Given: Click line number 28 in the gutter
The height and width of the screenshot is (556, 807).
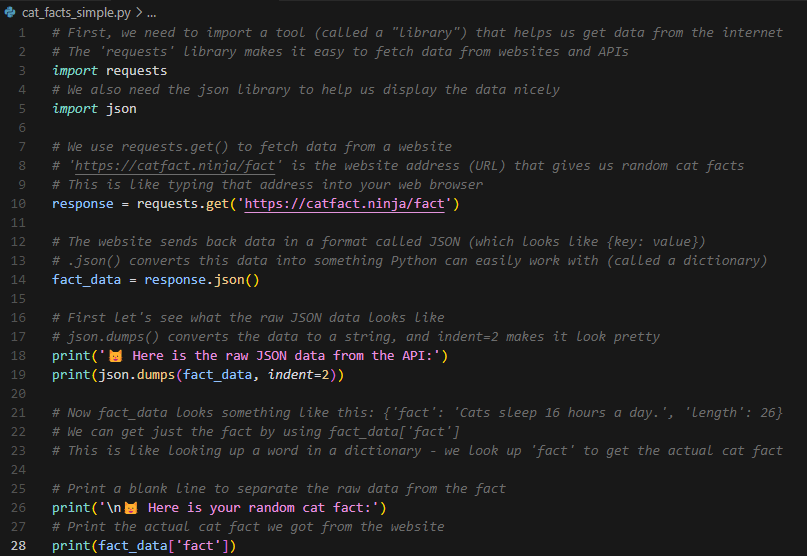Looking at the screenshot, I should pos(18,546).
